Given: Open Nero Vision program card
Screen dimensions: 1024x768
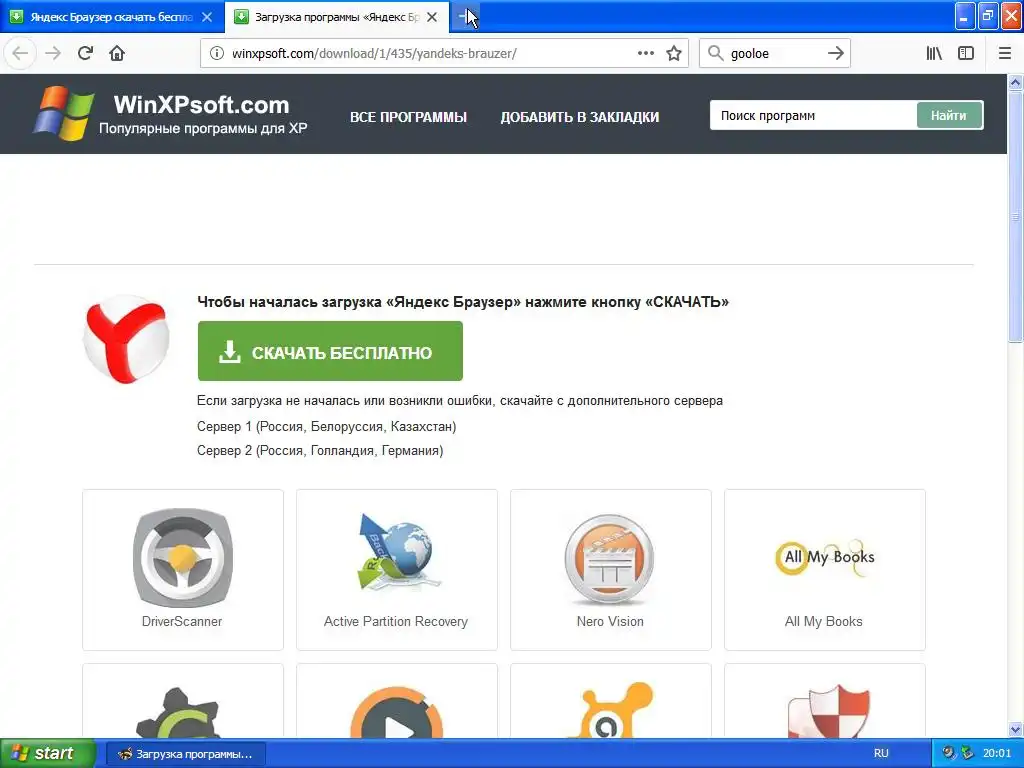Looking at the screenshot, I should coord(611,569).
